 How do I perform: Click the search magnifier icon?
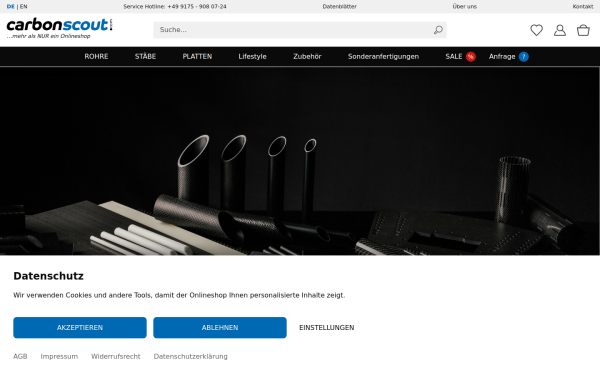pyautogui.click(x=438, y=30)
